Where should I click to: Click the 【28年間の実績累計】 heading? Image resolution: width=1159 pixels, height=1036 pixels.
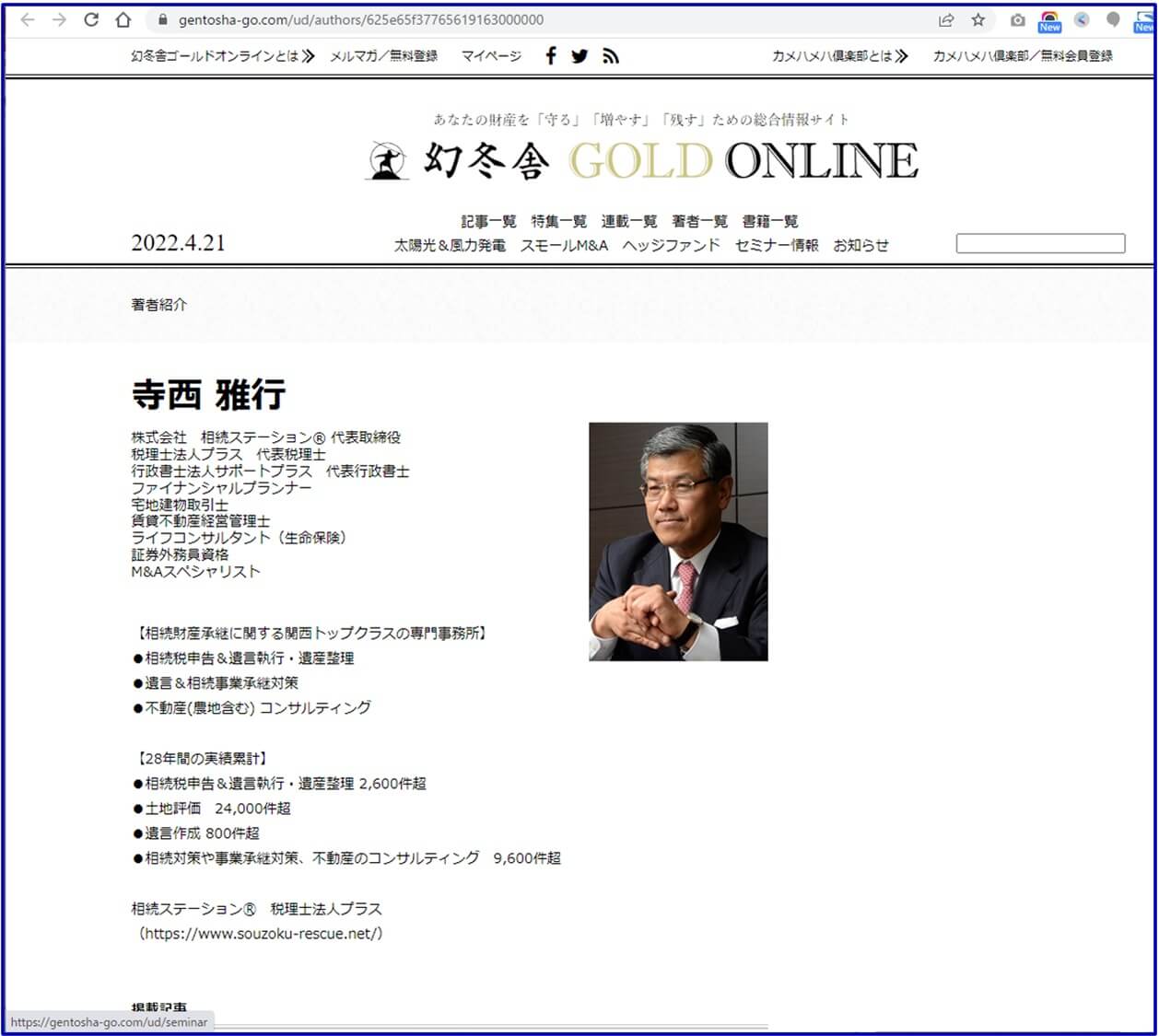pyautogui.click(x=201, y=759)
